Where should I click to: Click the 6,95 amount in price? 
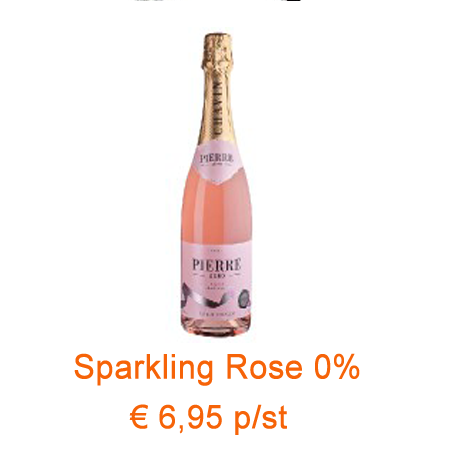click(191, 418)
